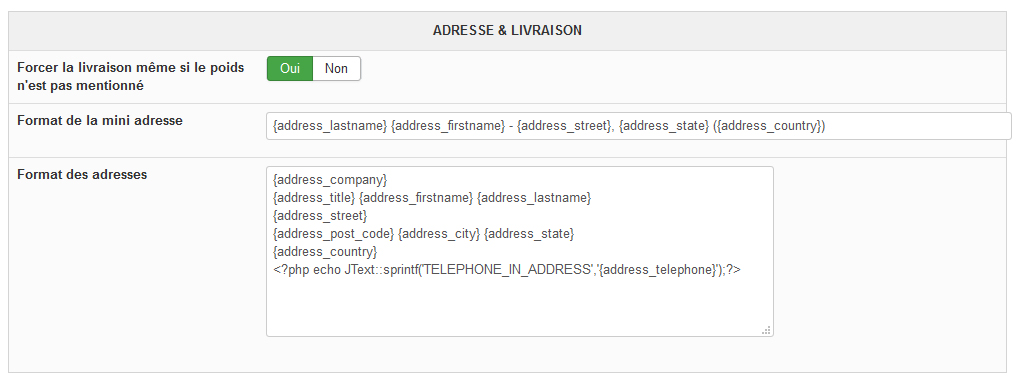Click {address_lastname} in the mini address field

tap(330, 126)
